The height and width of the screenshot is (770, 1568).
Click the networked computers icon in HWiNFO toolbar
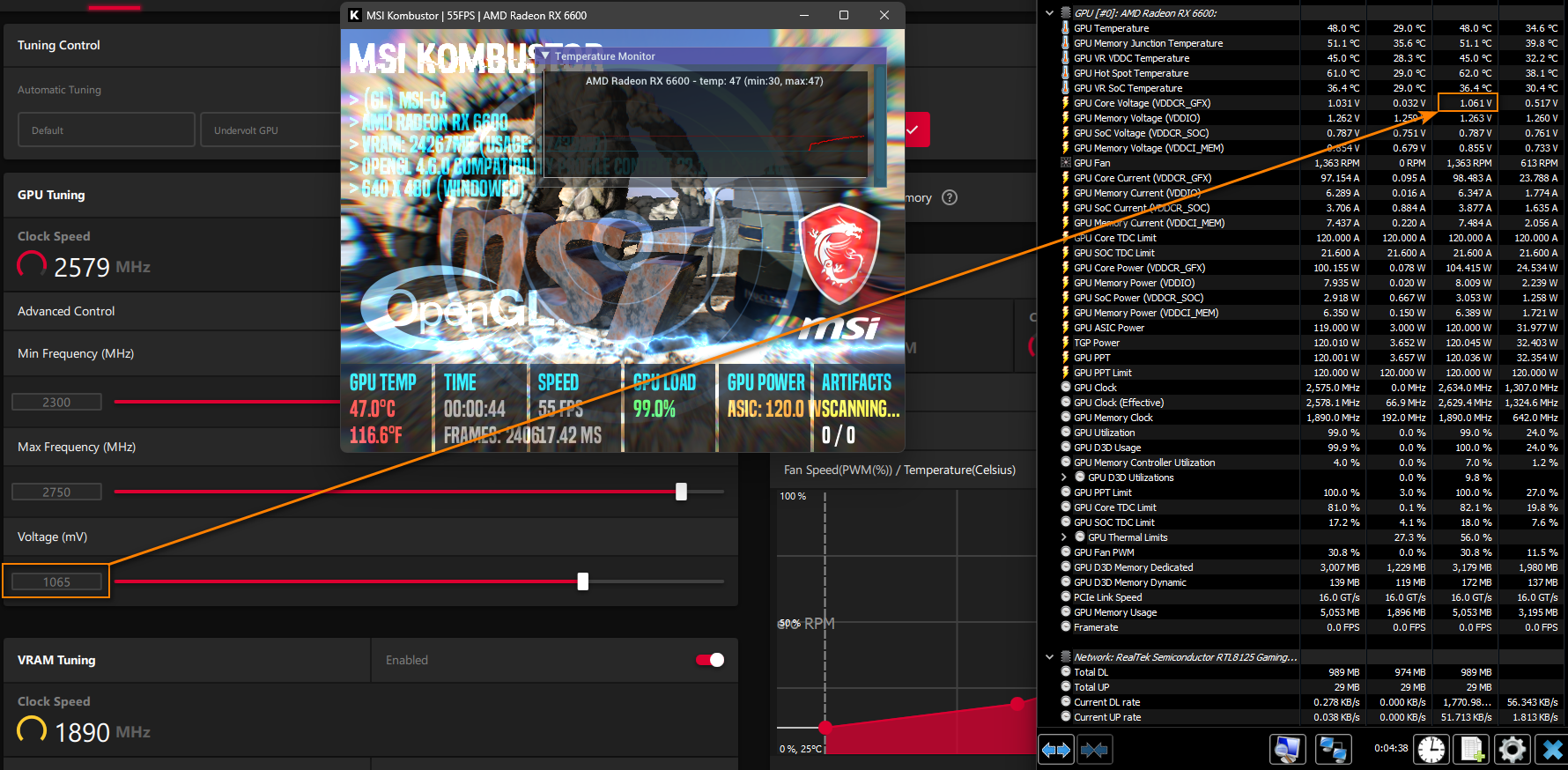1333,750
